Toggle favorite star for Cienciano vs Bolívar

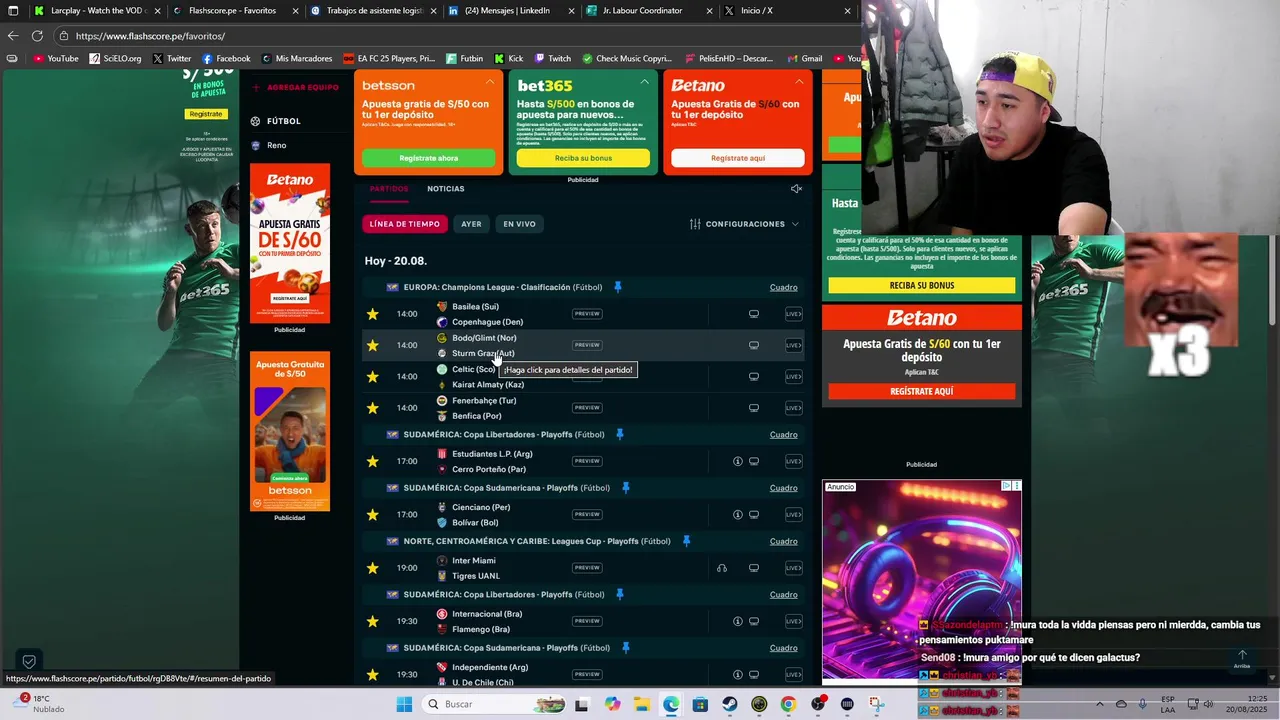pyautogui.click(x=373, y=515)
